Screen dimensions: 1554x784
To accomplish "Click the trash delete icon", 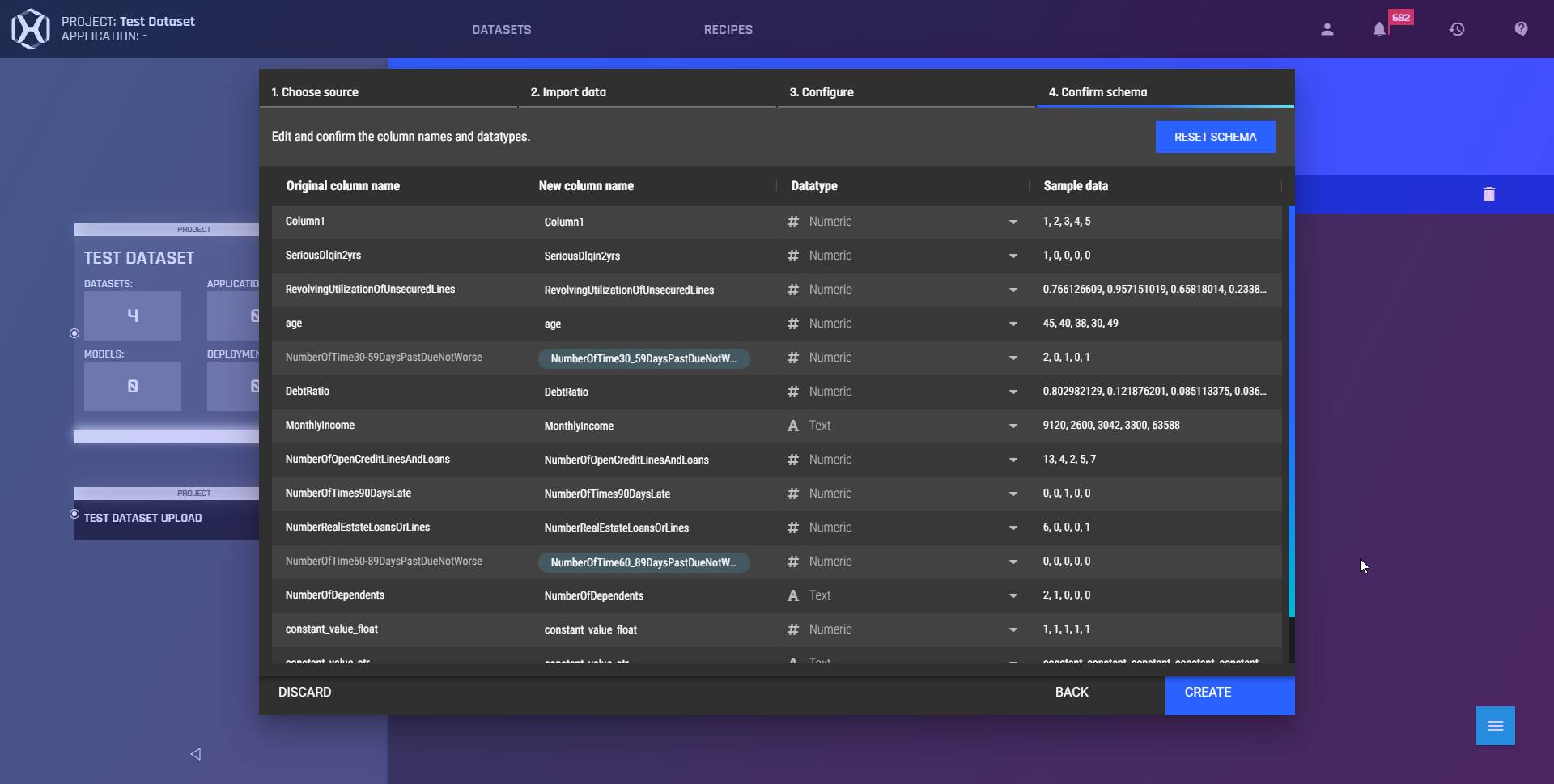I will [x=1489, y=194].
